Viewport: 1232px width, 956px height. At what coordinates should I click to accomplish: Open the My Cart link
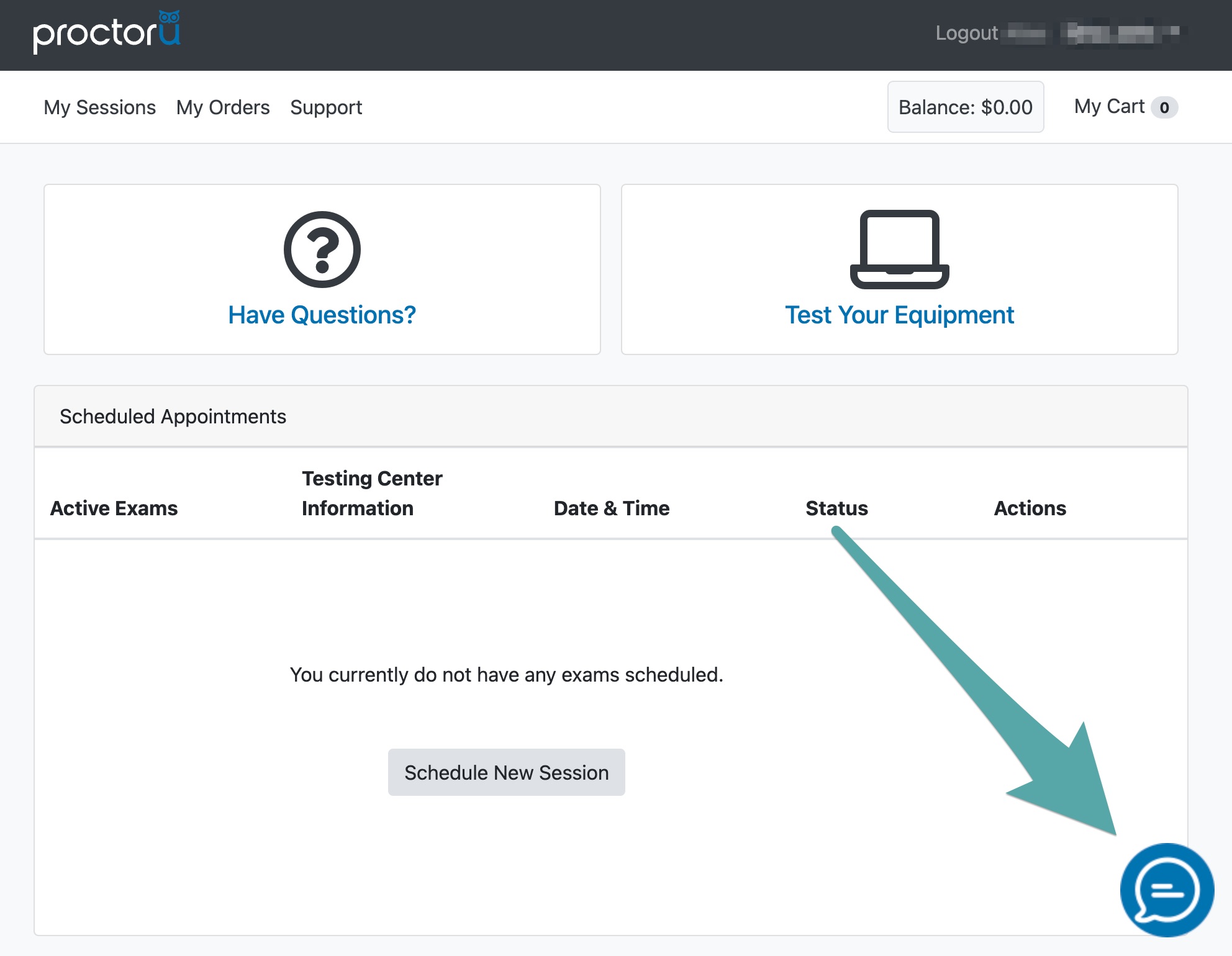click(1109, 107)
